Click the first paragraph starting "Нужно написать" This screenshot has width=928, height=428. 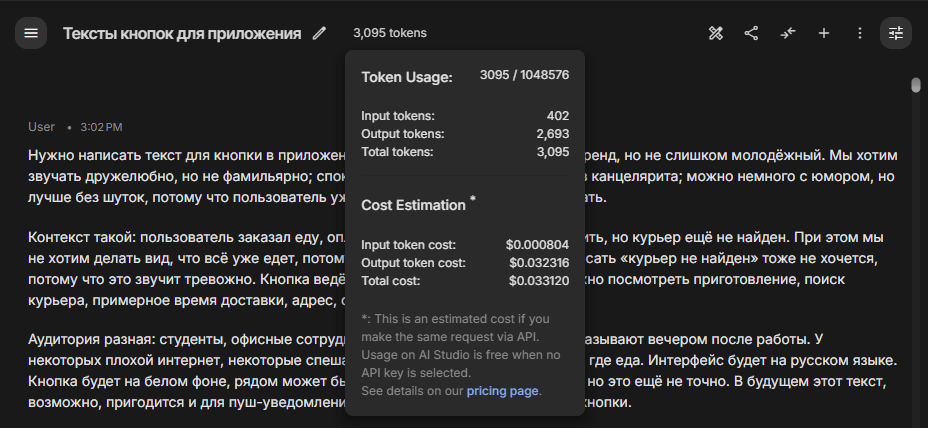[x=463, y=176]
